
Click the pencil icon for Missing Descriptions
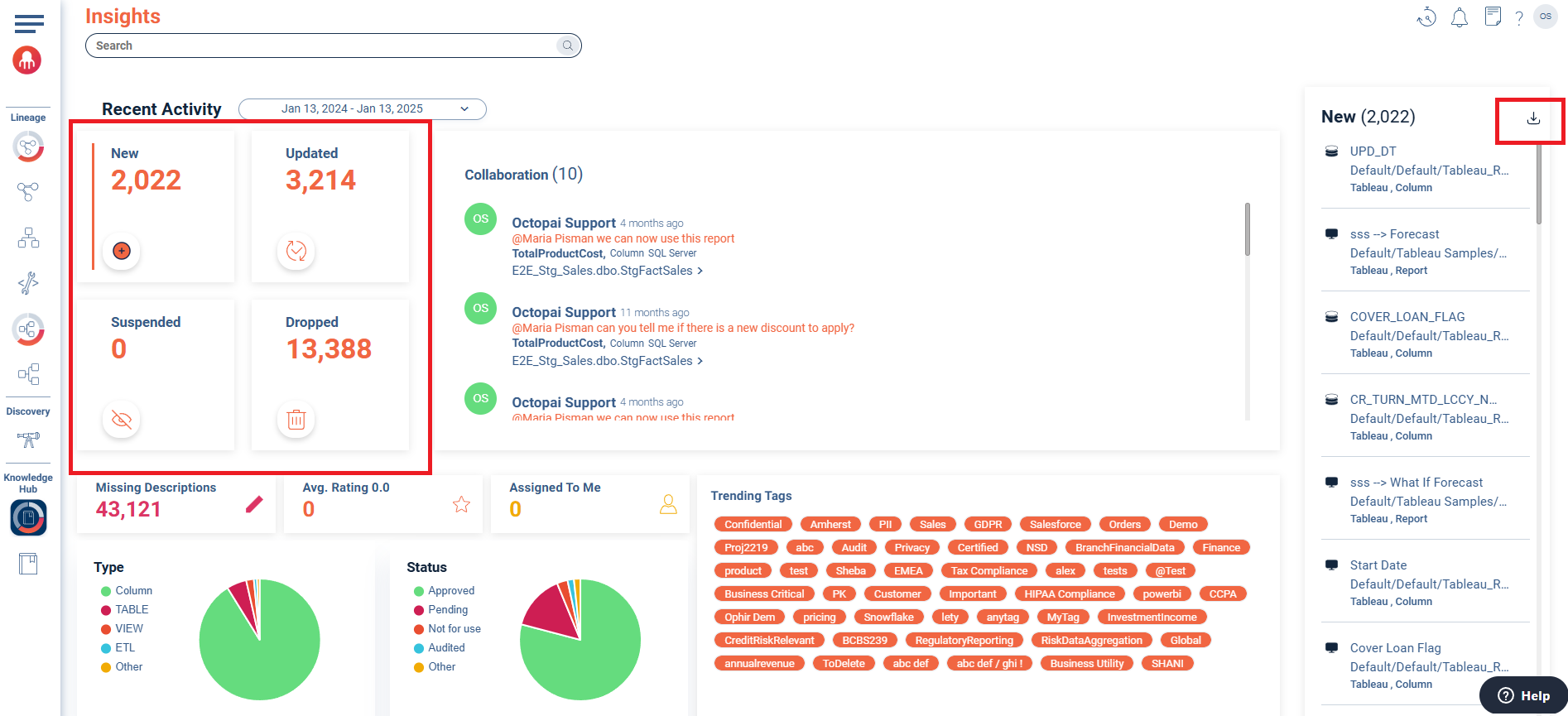tap(254, 504)
